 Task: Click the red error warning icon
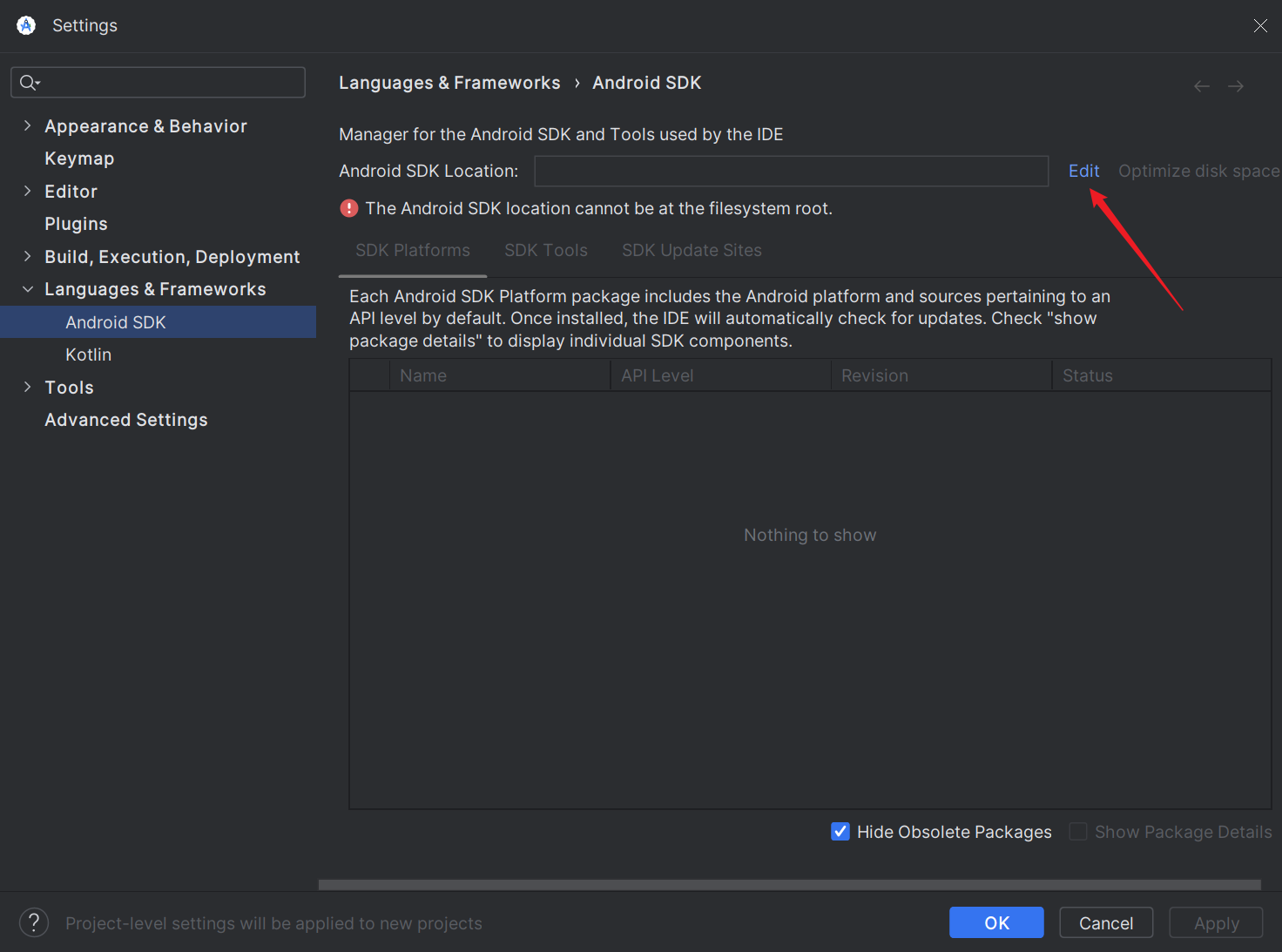point(349,208)
